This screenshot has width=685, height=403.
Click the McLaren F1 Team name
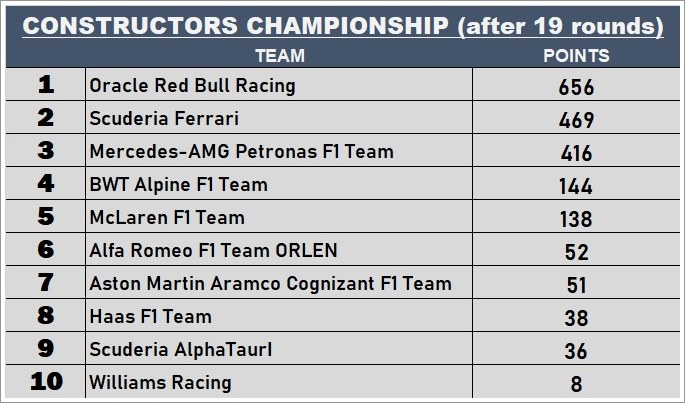[166, 218]
